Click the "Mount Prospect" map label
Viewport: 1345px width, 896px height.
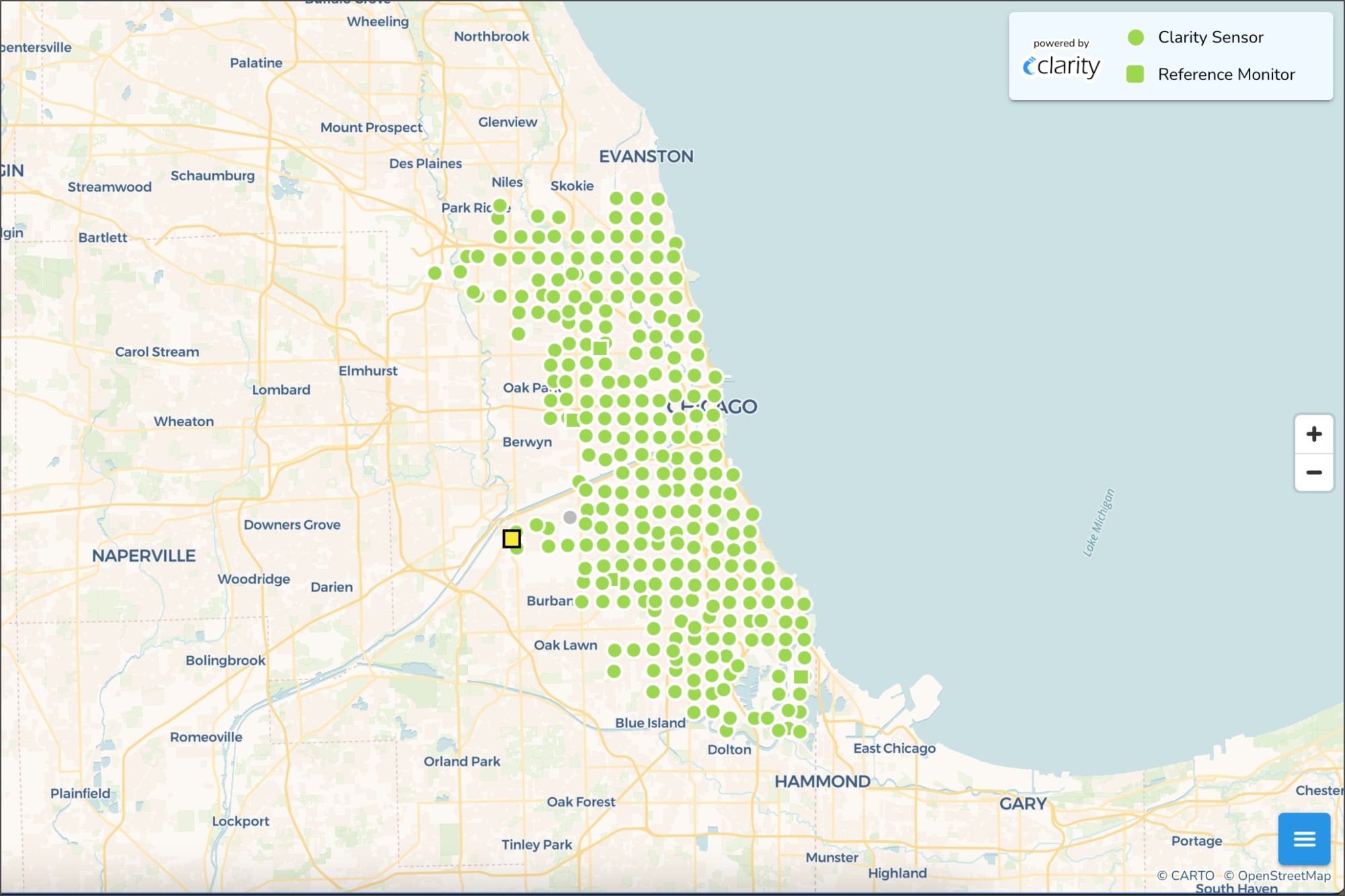tap(371, 128)
